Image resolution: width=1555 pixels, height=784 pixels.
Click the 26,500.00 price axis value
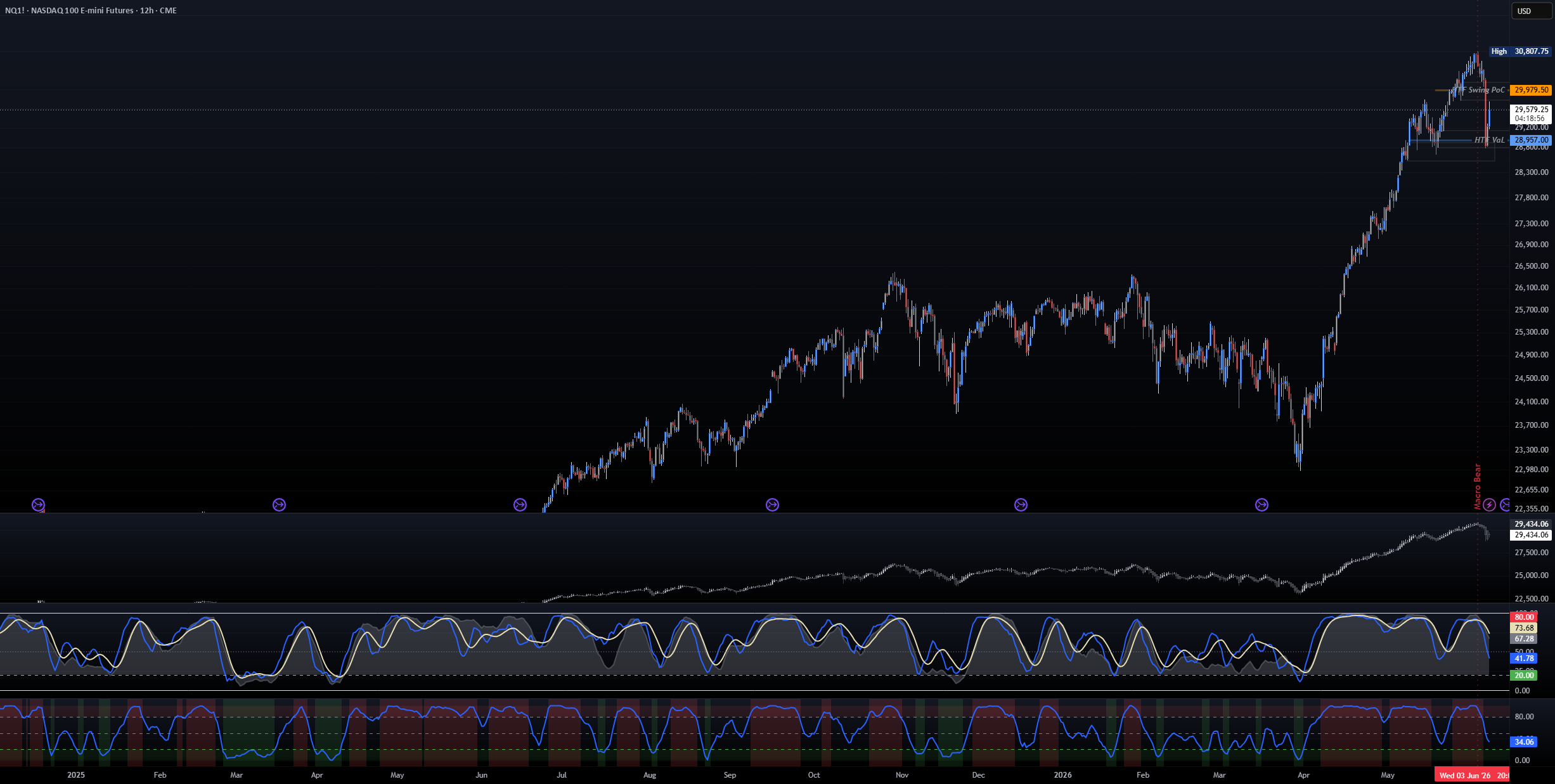pyautogui.click(x=1531, y=266)
